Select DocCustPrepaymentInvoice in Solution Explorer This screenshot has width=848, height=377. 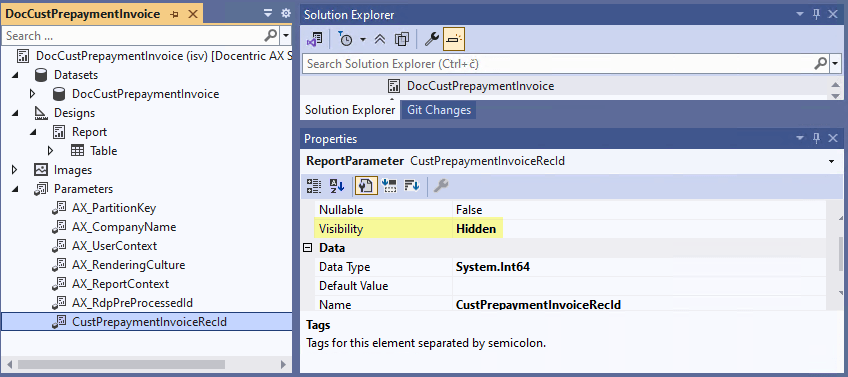tap(480, 86)
